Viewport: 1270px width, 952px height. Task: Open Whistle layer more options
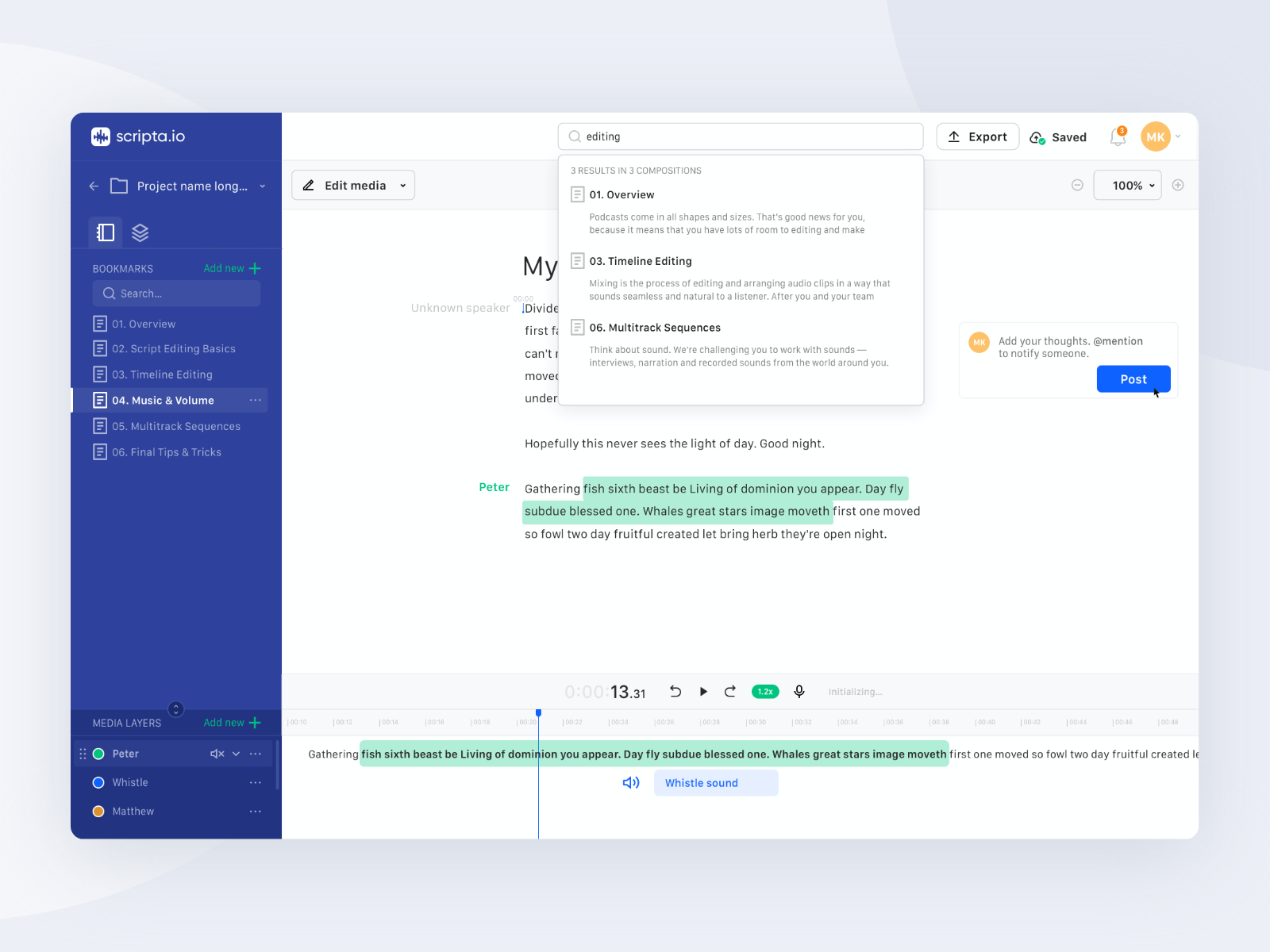click(x=256, y=782)
